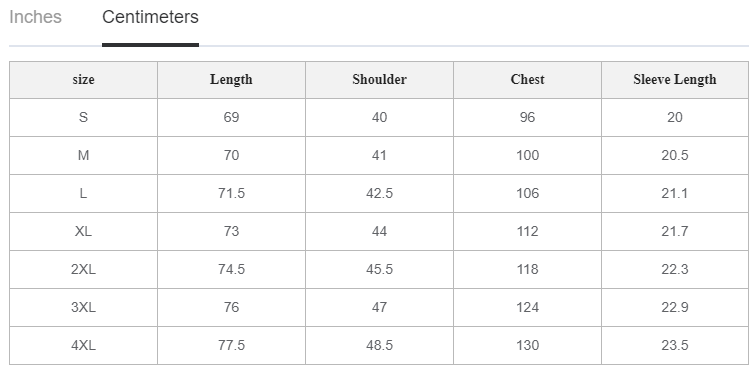Select the L size row label
Image resolution: width=755 pixels, height=373 pixels.
click(83, 193)
